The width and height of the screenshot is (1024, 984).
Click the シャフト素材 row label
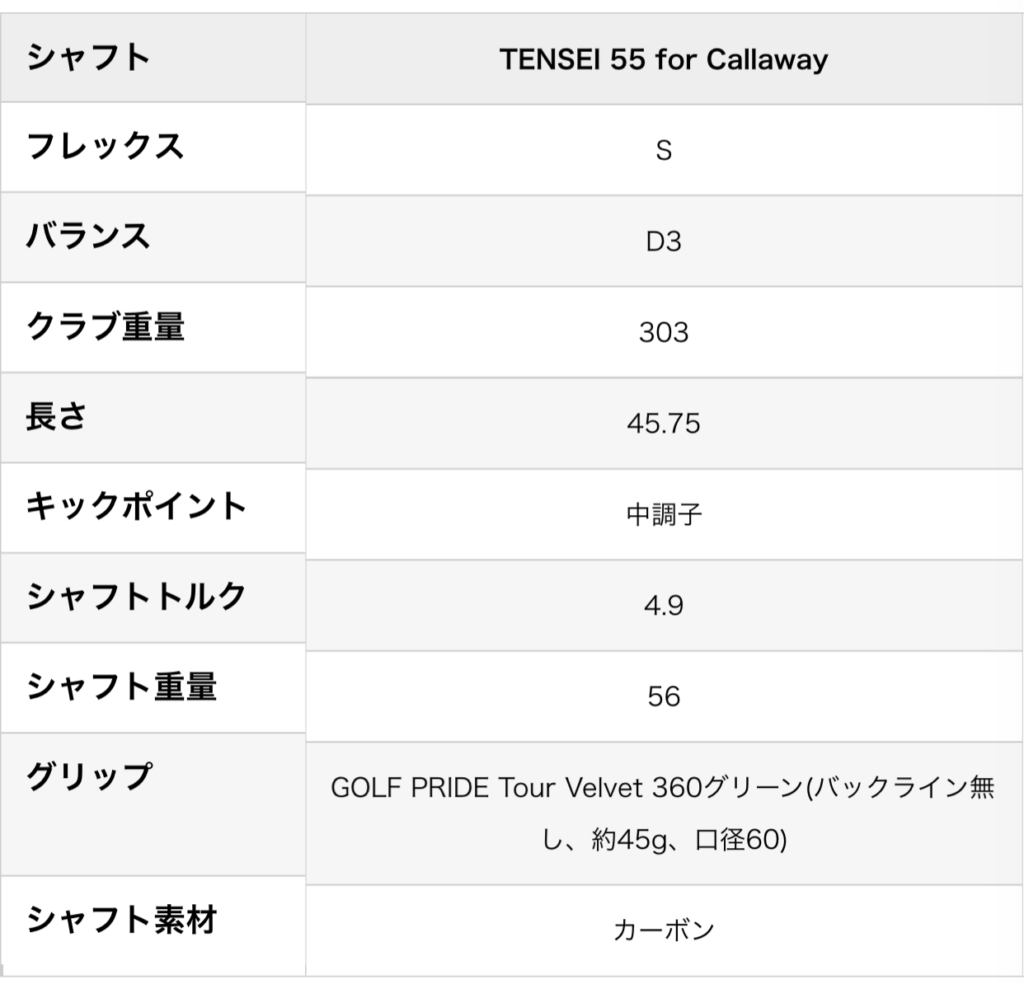(x=121, y=918)
